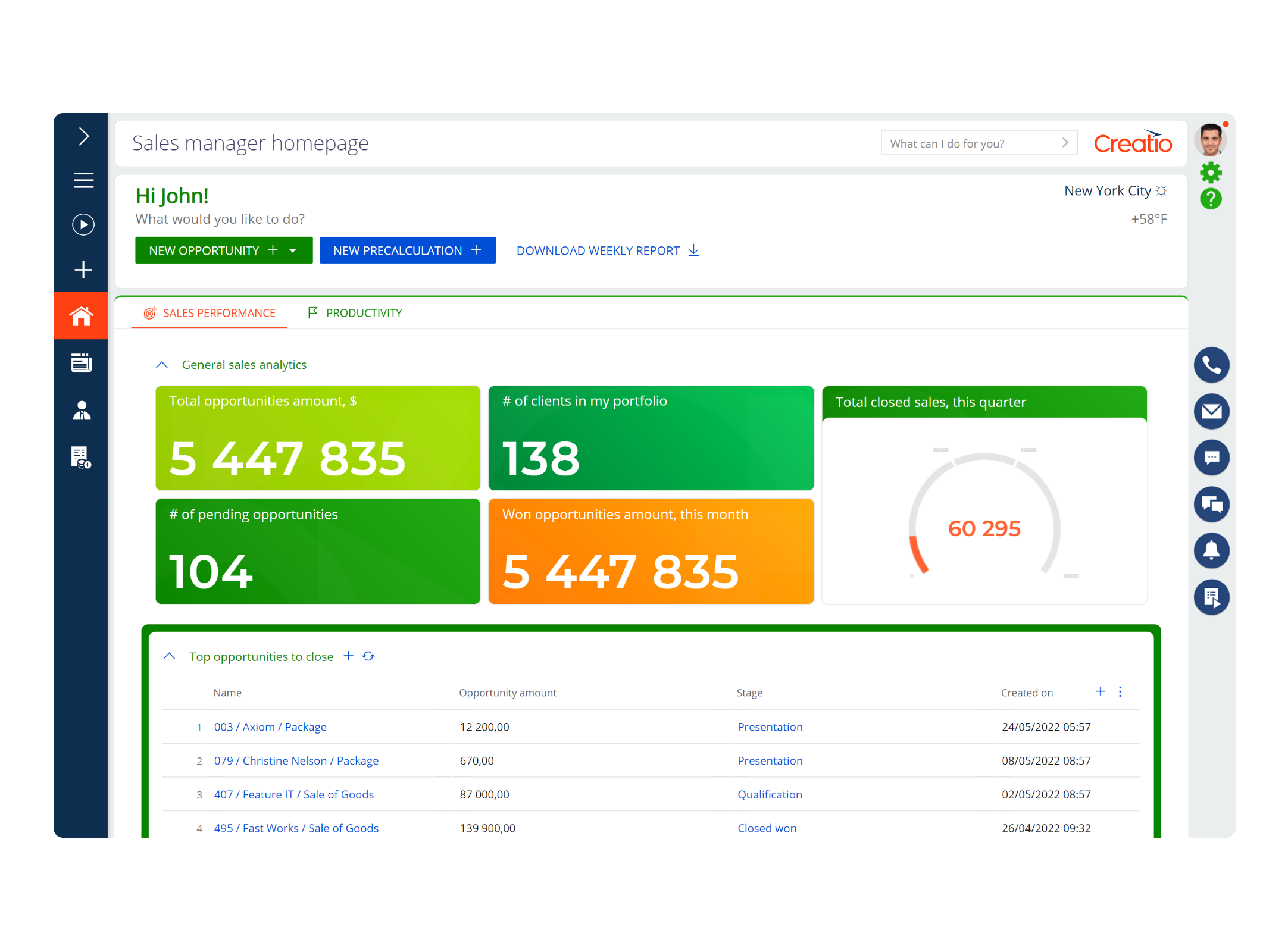Viewport: 1288px width, 952px height.
Task: Collapse the Top opportunities to close section
Action: pyautogui.click(x=170, y=655)
